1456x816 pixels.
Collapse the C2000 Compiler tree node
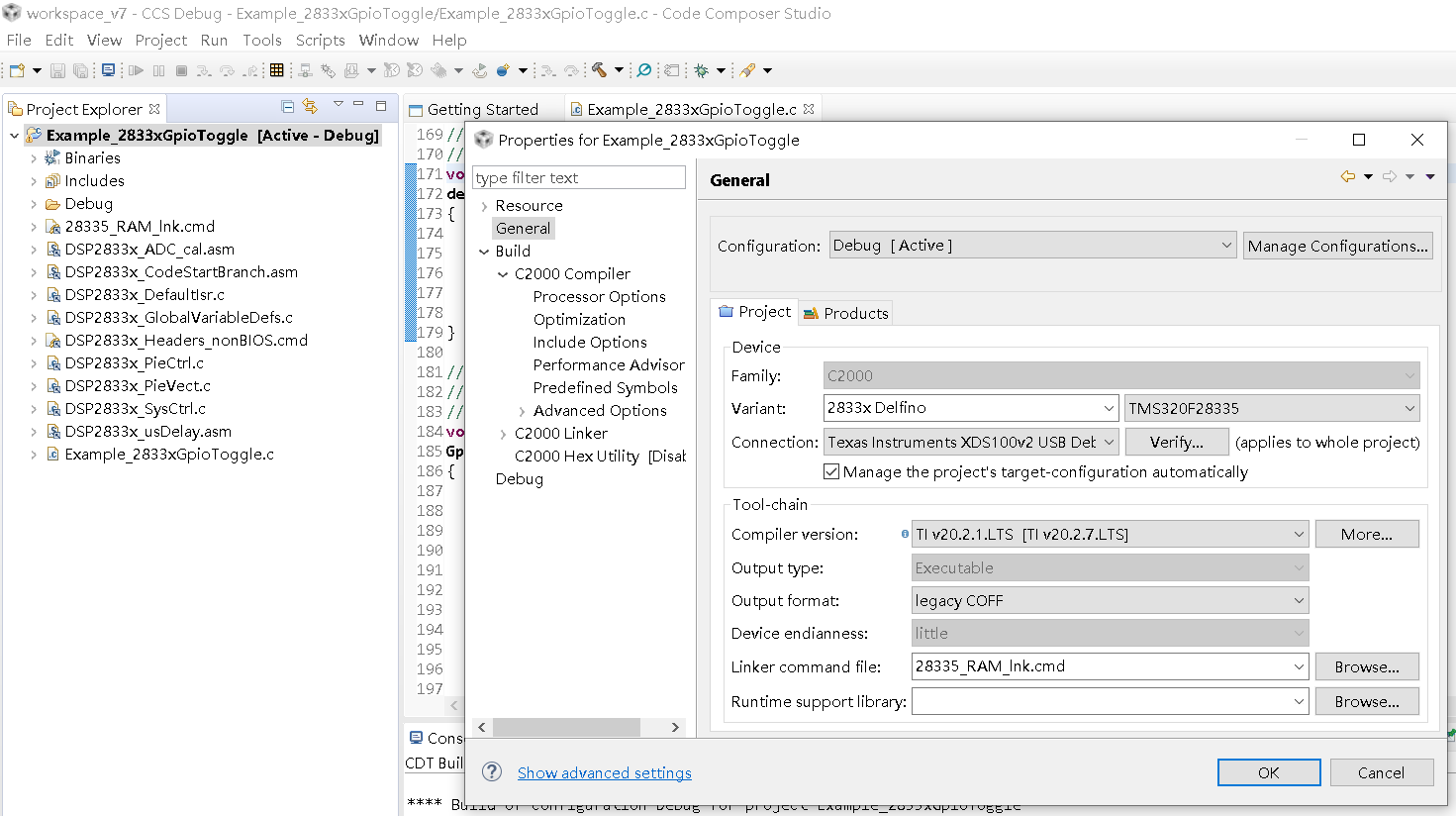(x=503, y=274)
